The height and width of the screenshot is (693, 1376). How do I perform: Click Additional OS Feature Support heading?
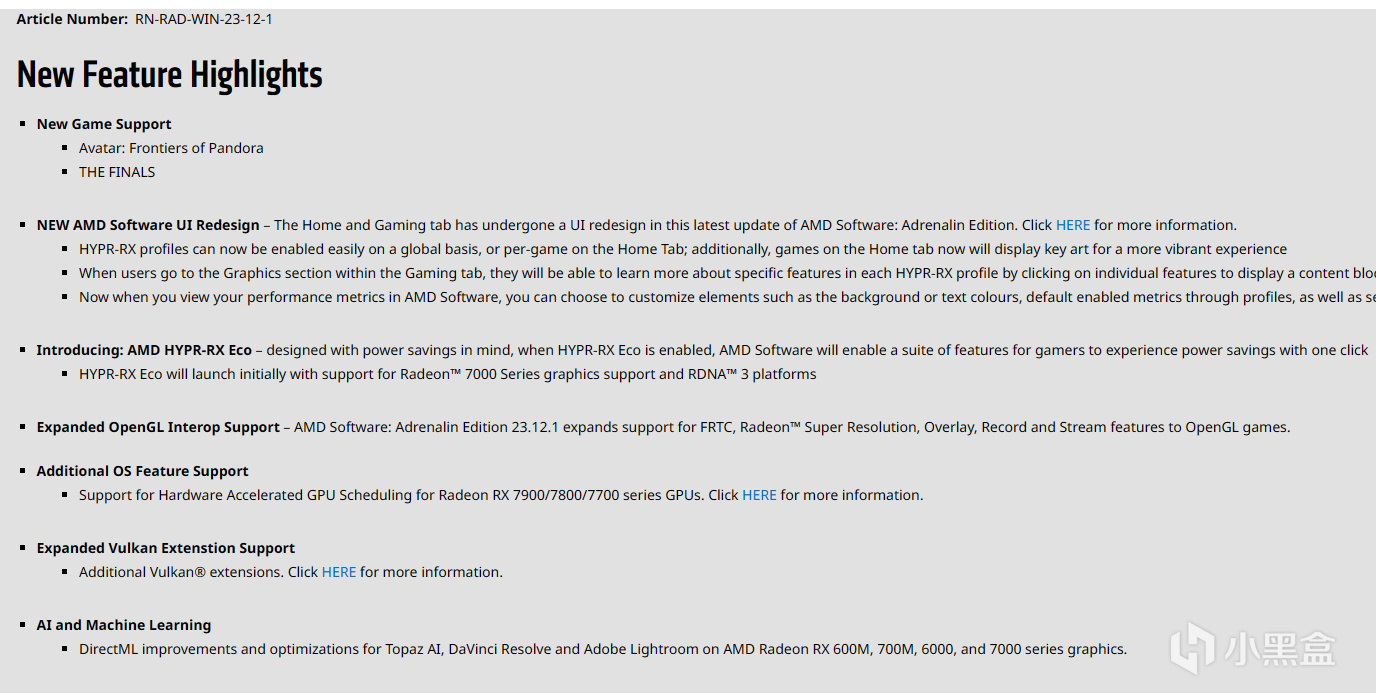pyautogui.click(x=143, y=471)
